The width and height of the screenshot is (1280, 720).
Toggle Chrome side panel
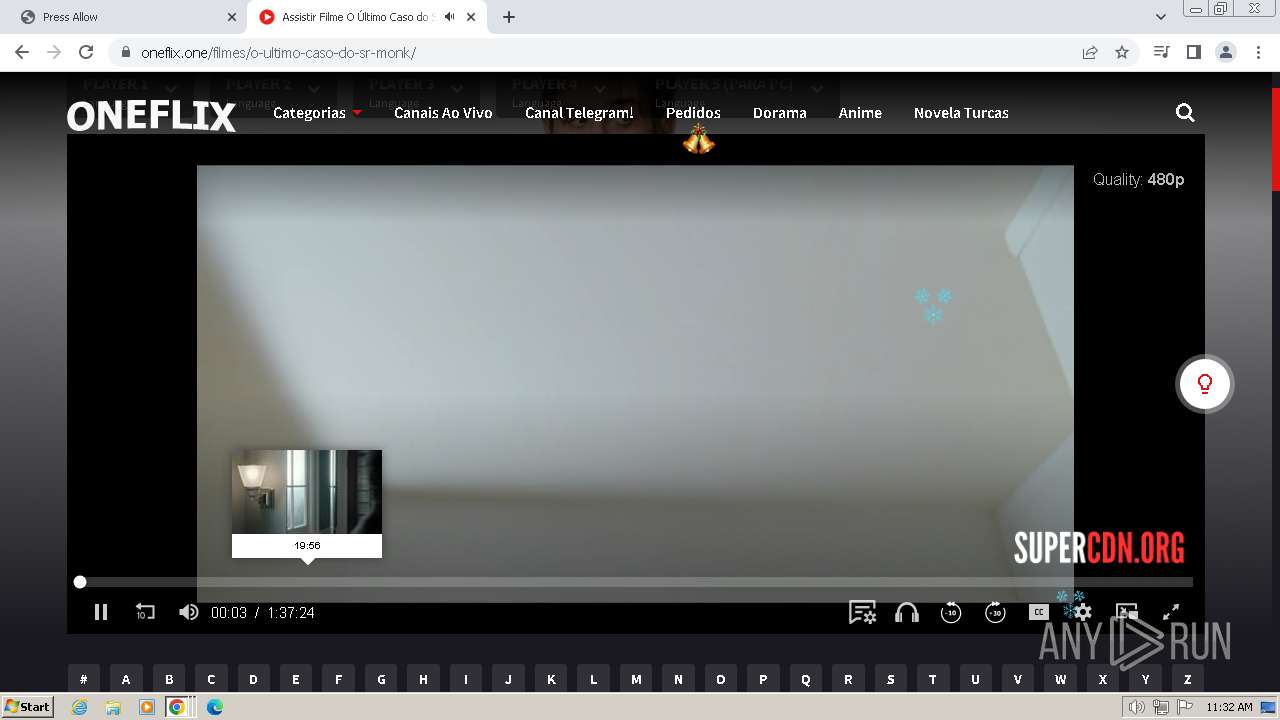tap(1193, 52)
